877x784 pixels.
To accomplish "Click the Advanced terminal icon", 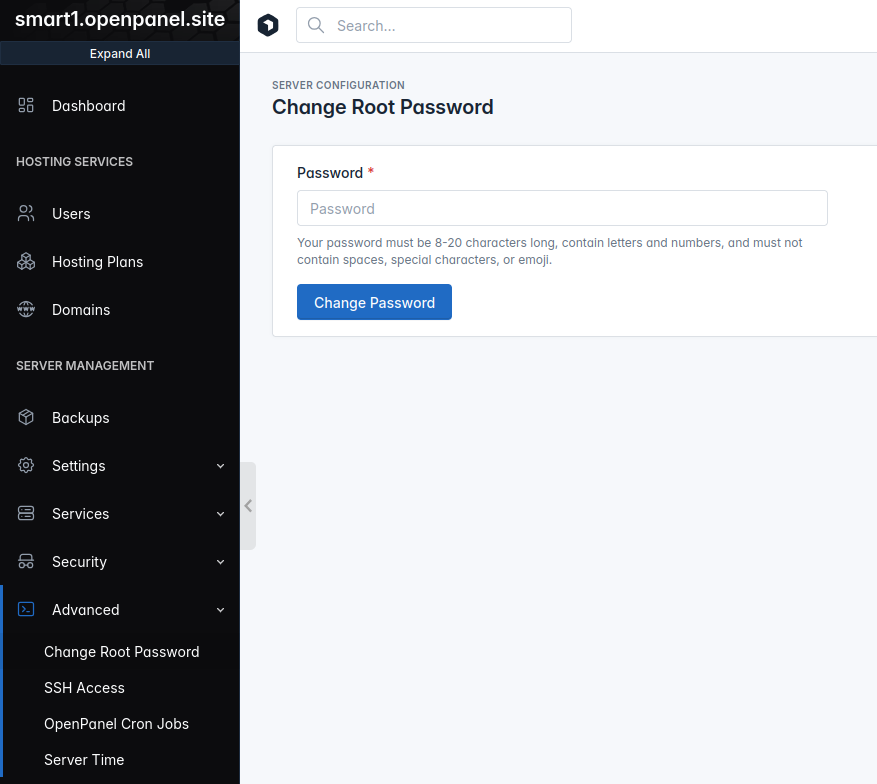I will [26, 609].
